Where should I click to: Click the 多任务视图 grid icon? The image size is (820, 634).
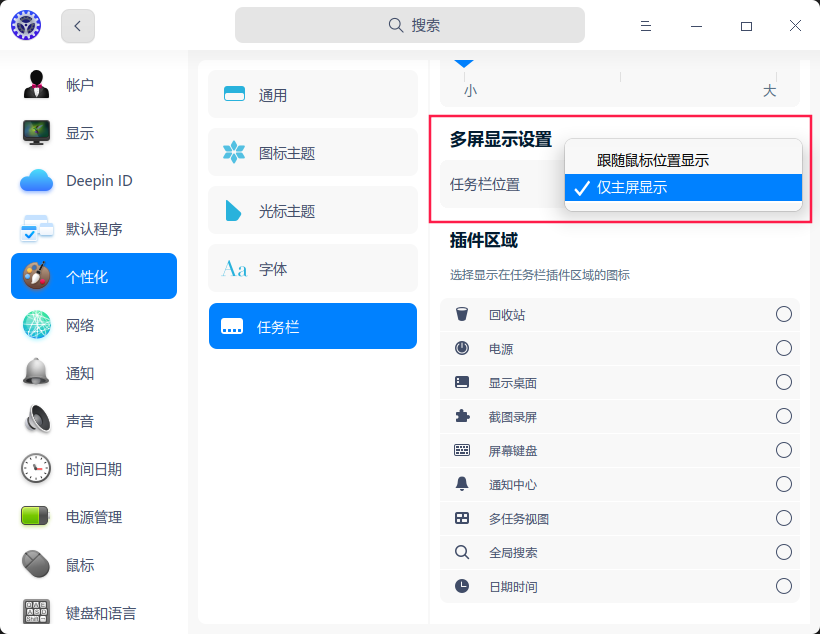462,518
